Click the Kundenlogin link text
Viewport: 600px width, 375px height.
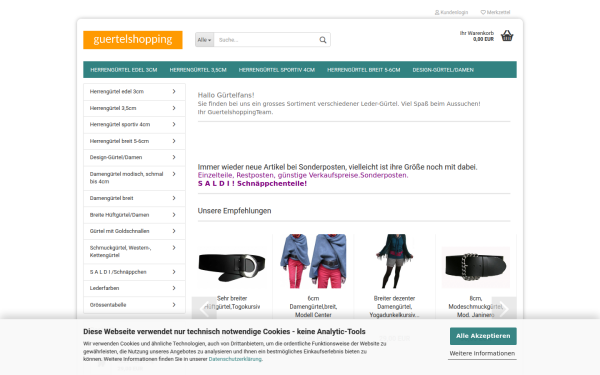pos(454,12)
